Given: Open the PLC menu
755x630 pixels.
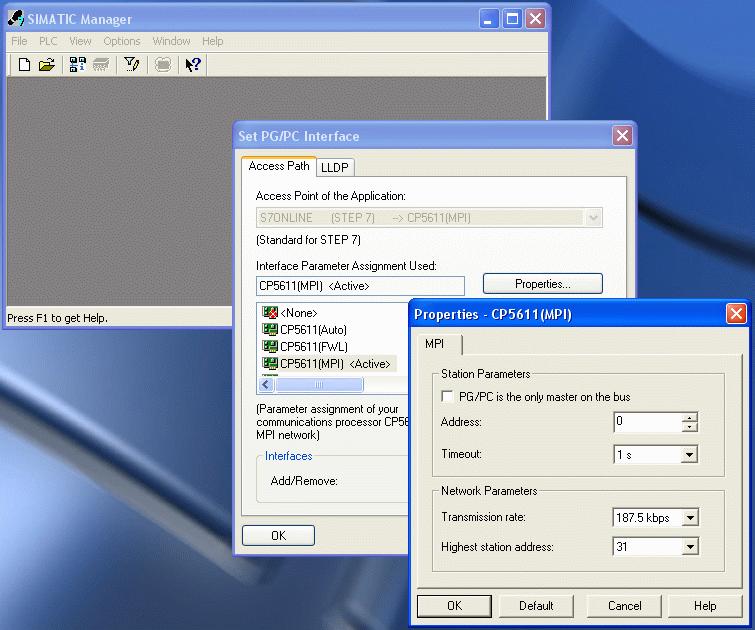Looking at the screenshot, I should 48,41.
